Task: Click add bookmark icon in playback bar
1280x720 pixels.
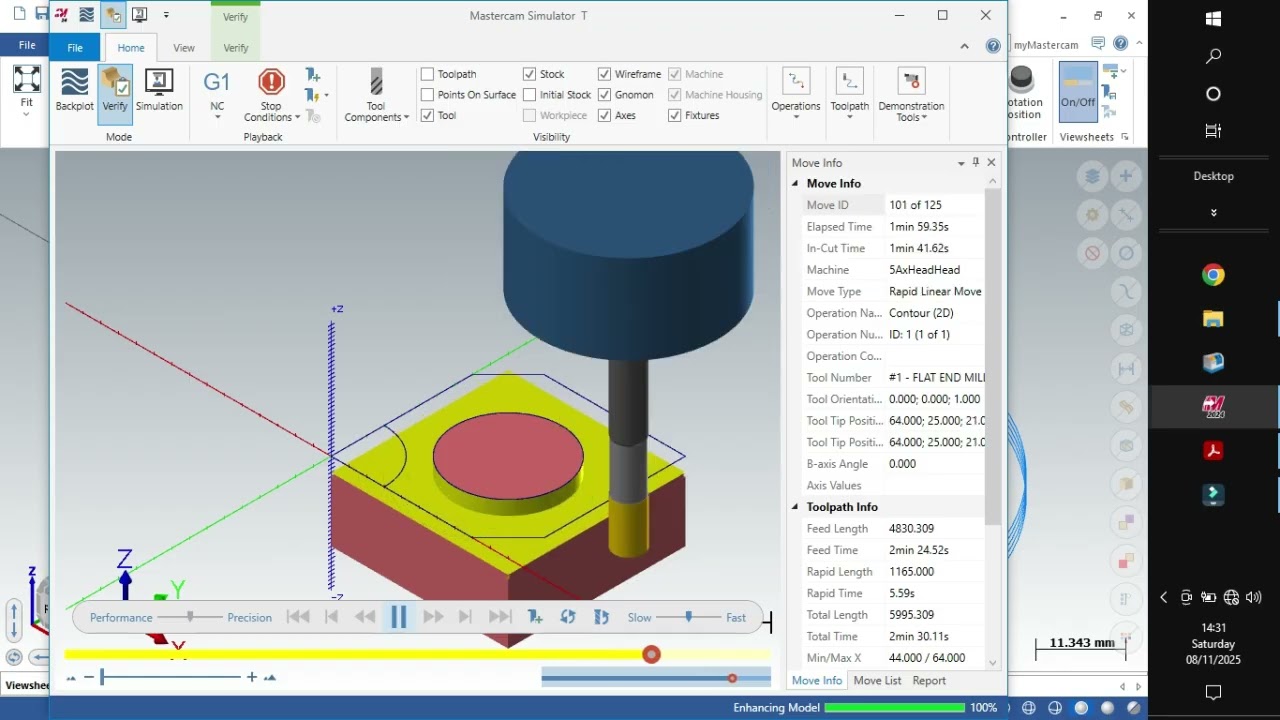Action: coord(535,617)
